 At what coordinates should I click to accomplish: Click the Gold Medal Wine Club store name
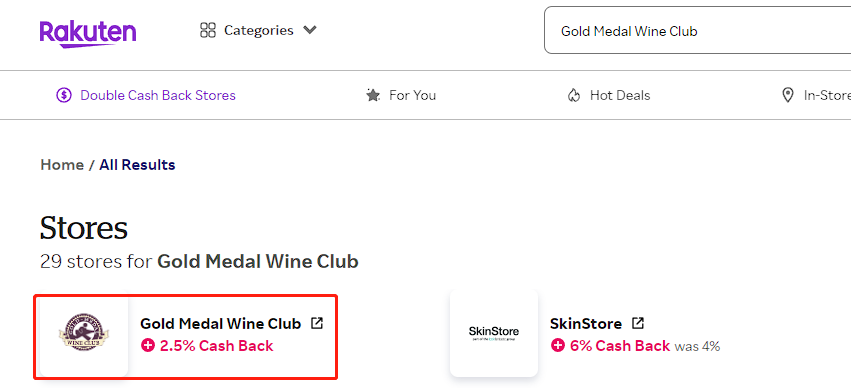220,323
